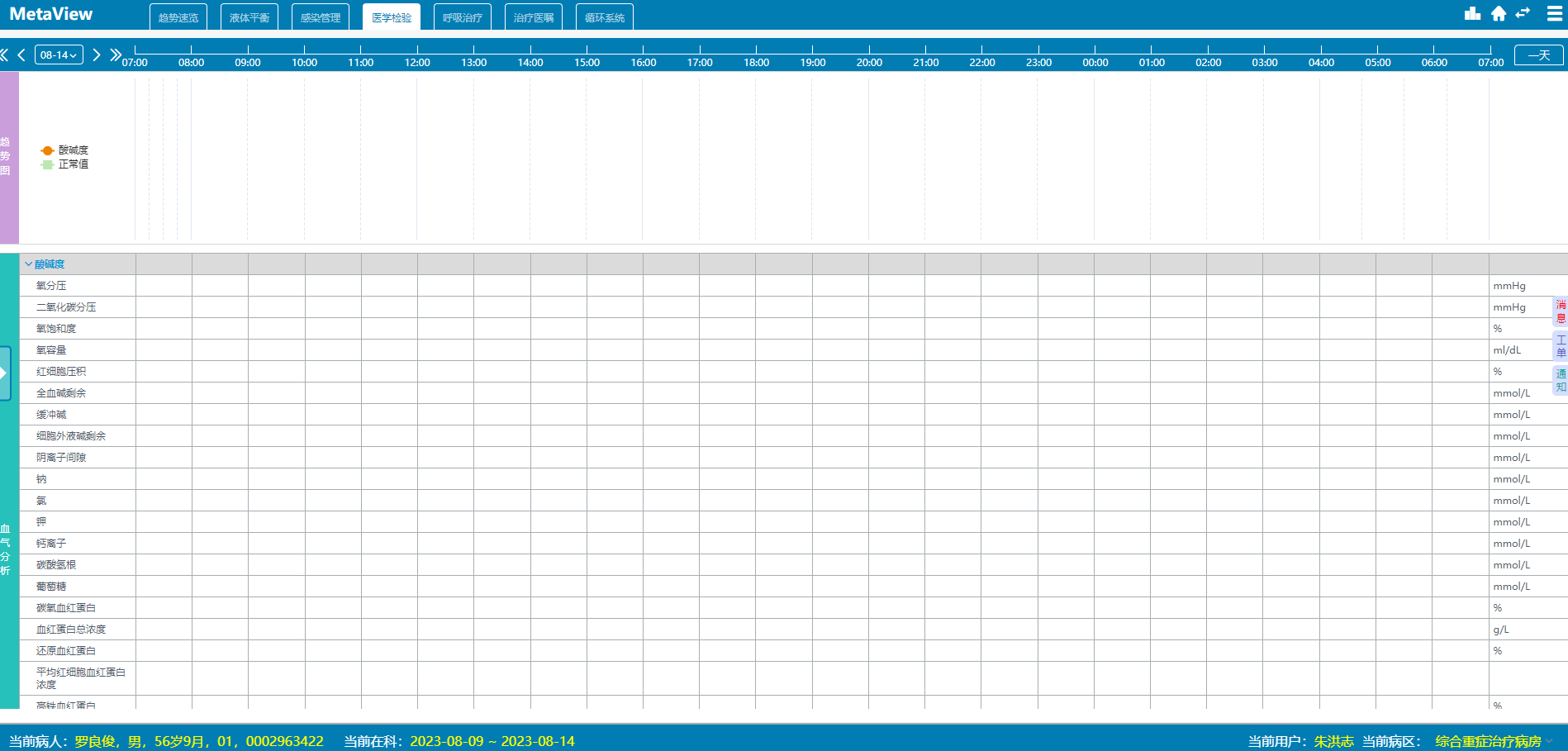The image size is (1568, 751).
Task: Go to the home page icon
Action: (1499, 13)
